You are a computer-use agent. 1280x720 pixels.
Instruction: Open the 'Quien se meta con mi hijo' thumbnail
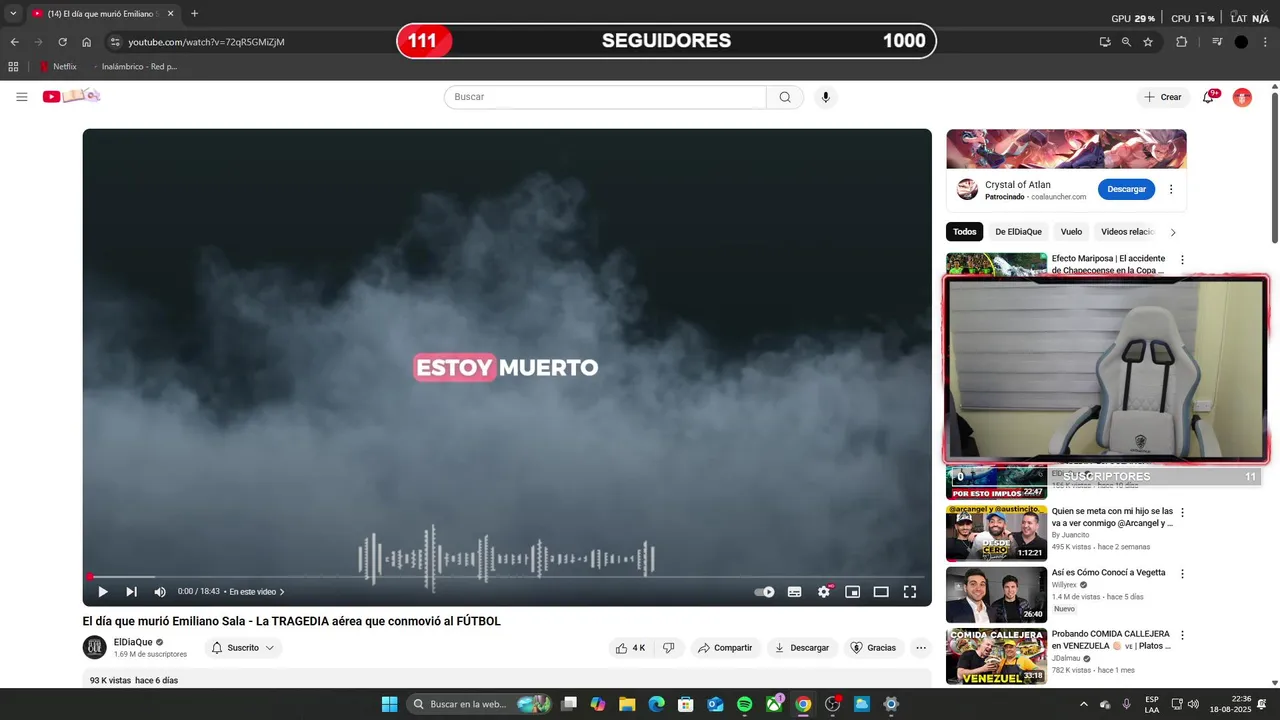point(996,534)
